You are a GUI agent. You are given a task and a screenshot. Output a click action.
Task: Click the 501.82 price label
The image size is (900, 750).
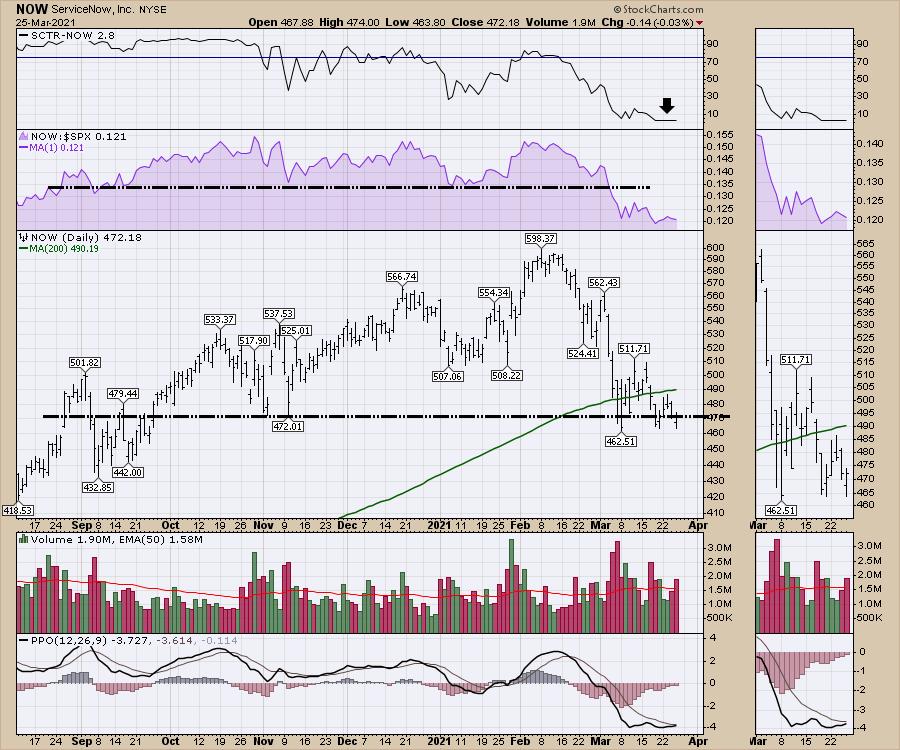pos(85,362)
